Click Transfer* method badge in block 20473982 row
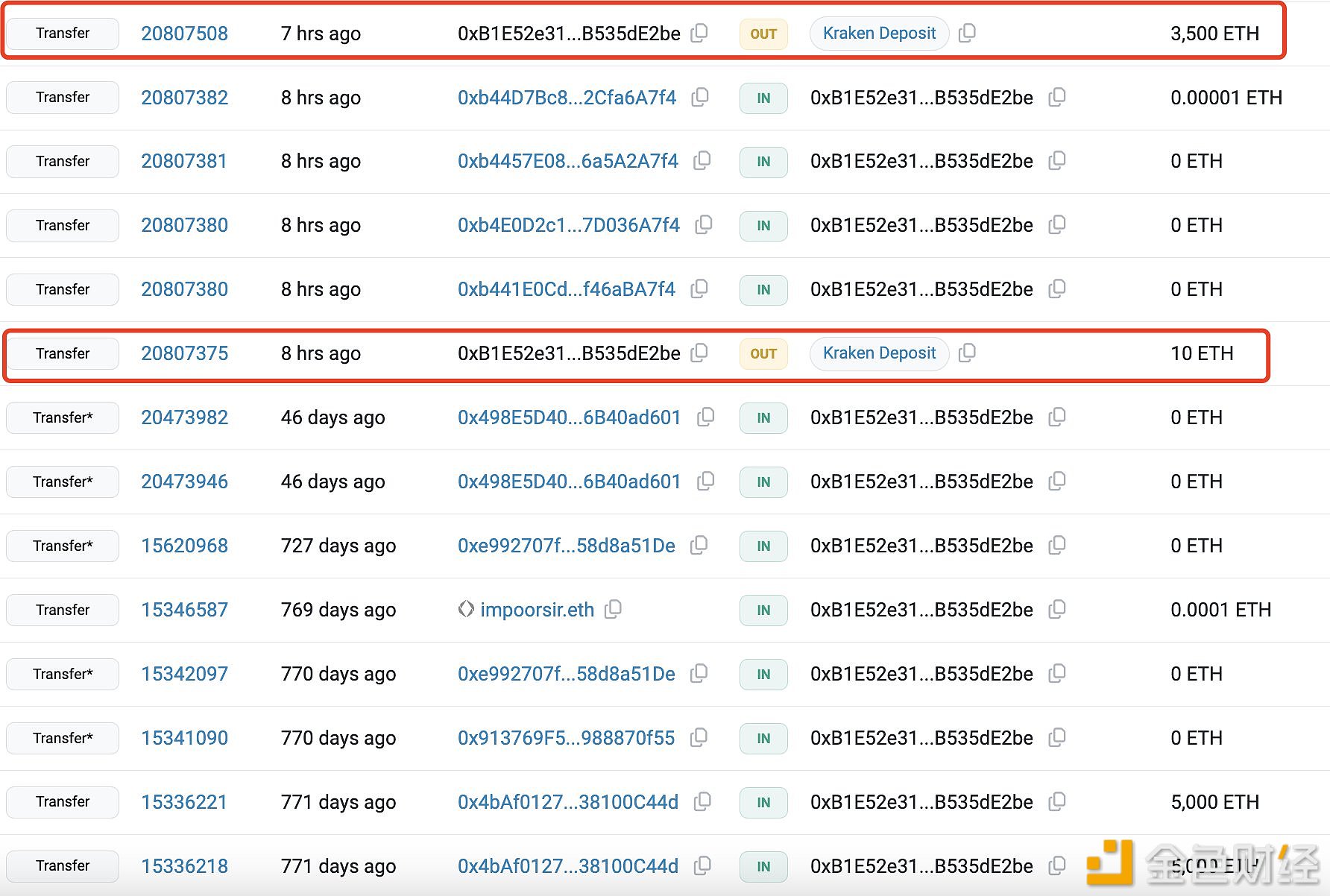 (x=63, y=417)
